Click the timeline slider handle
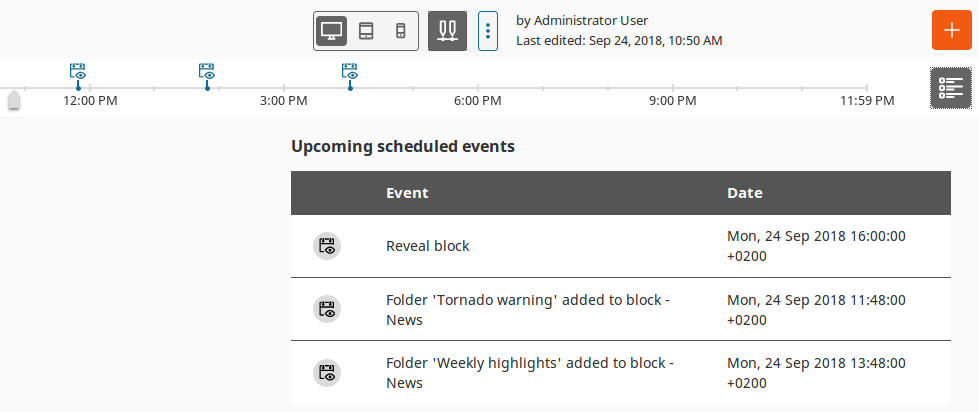This screenshot has height=412, width=979. 14,101
